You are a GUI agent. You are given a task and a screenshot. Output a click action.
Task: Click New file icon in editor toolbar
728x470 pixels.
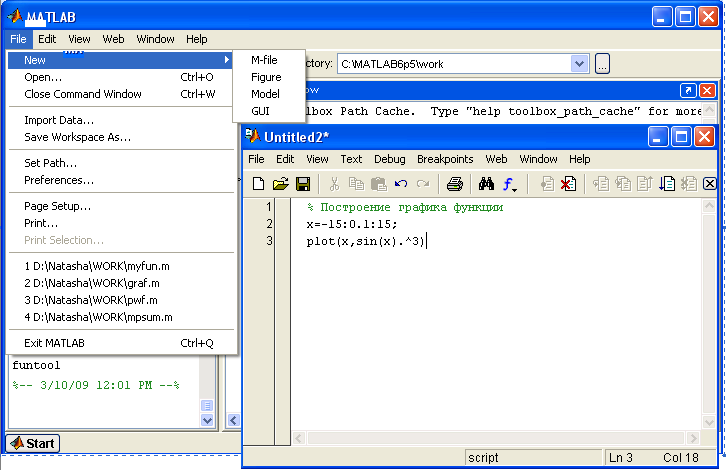259,184
